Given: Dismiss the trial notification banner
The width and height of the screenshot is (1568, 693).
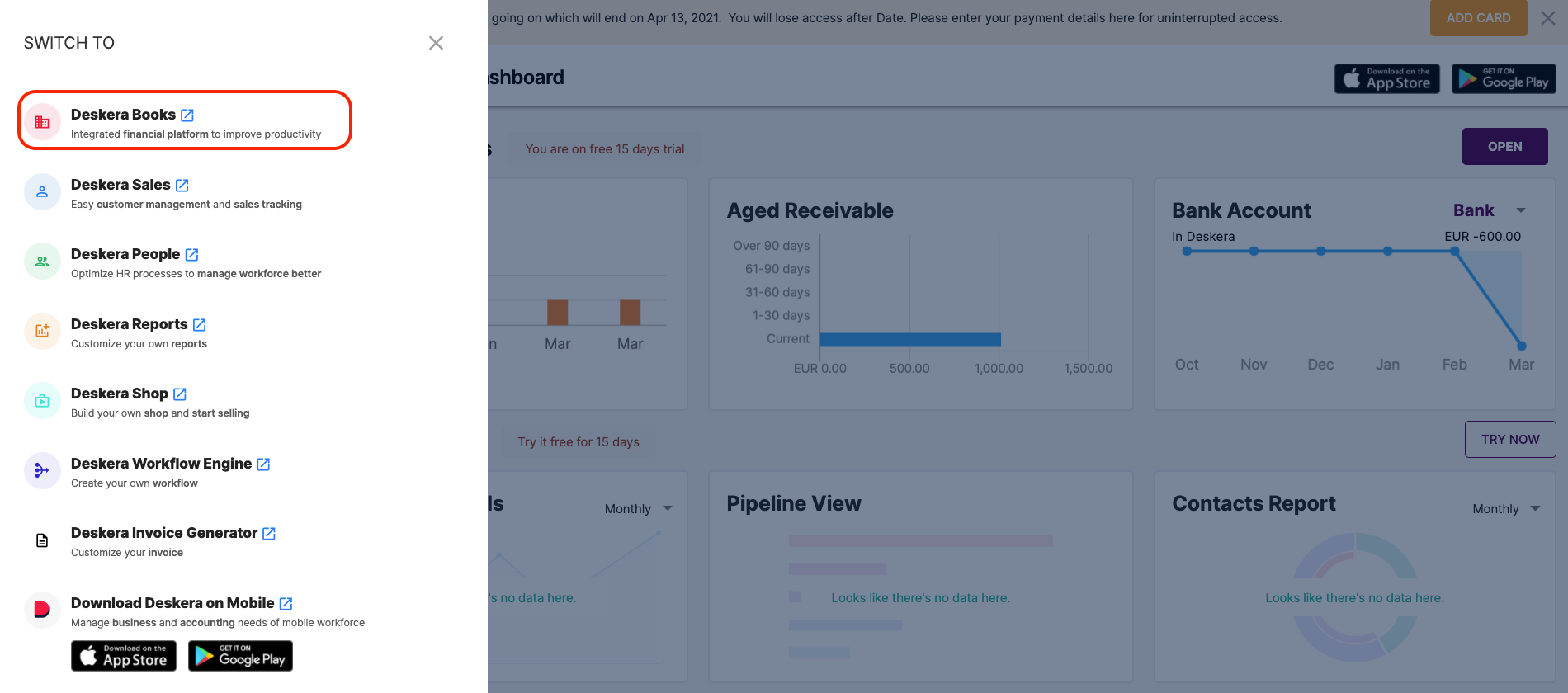Looking at the screenshot, I should pyautogui.click(x=1548, y=18).
